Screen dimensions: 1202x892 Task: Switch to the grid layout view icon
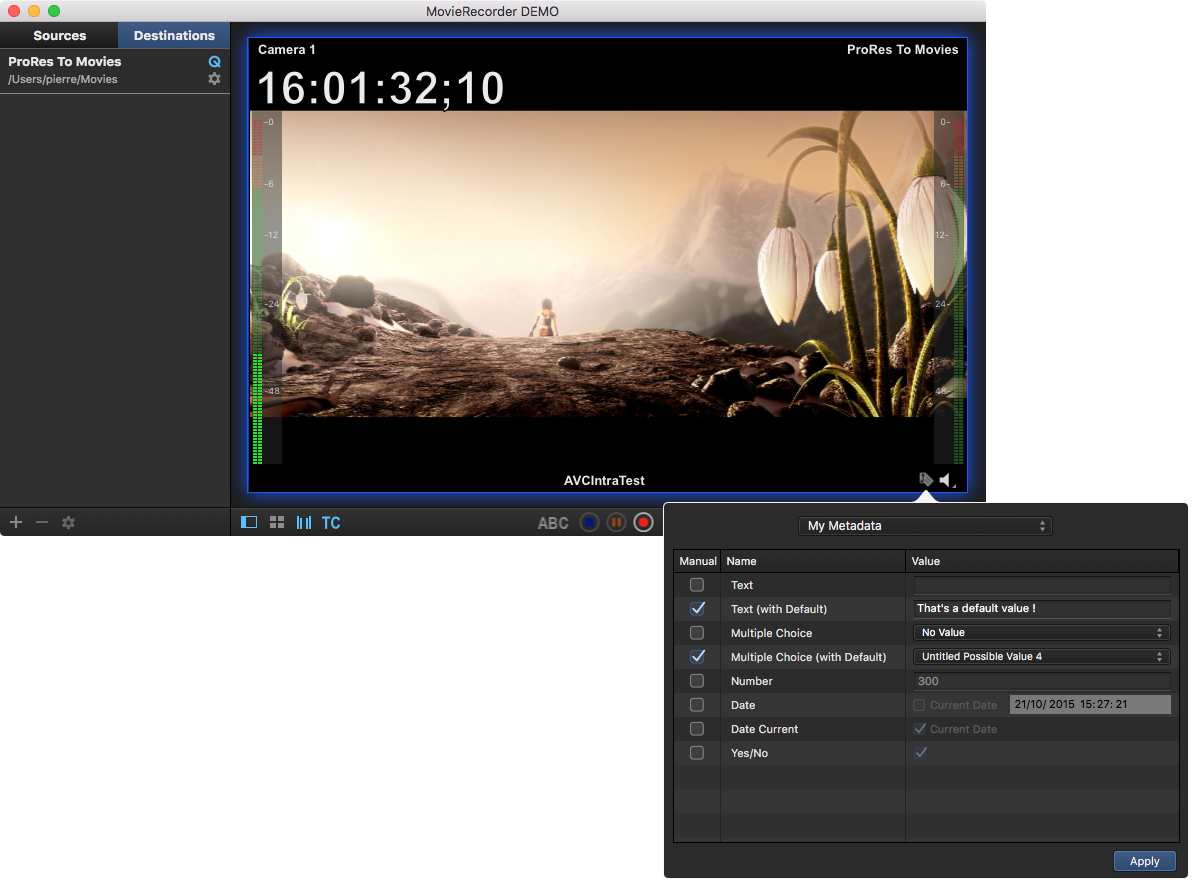(x=277, y=522)
